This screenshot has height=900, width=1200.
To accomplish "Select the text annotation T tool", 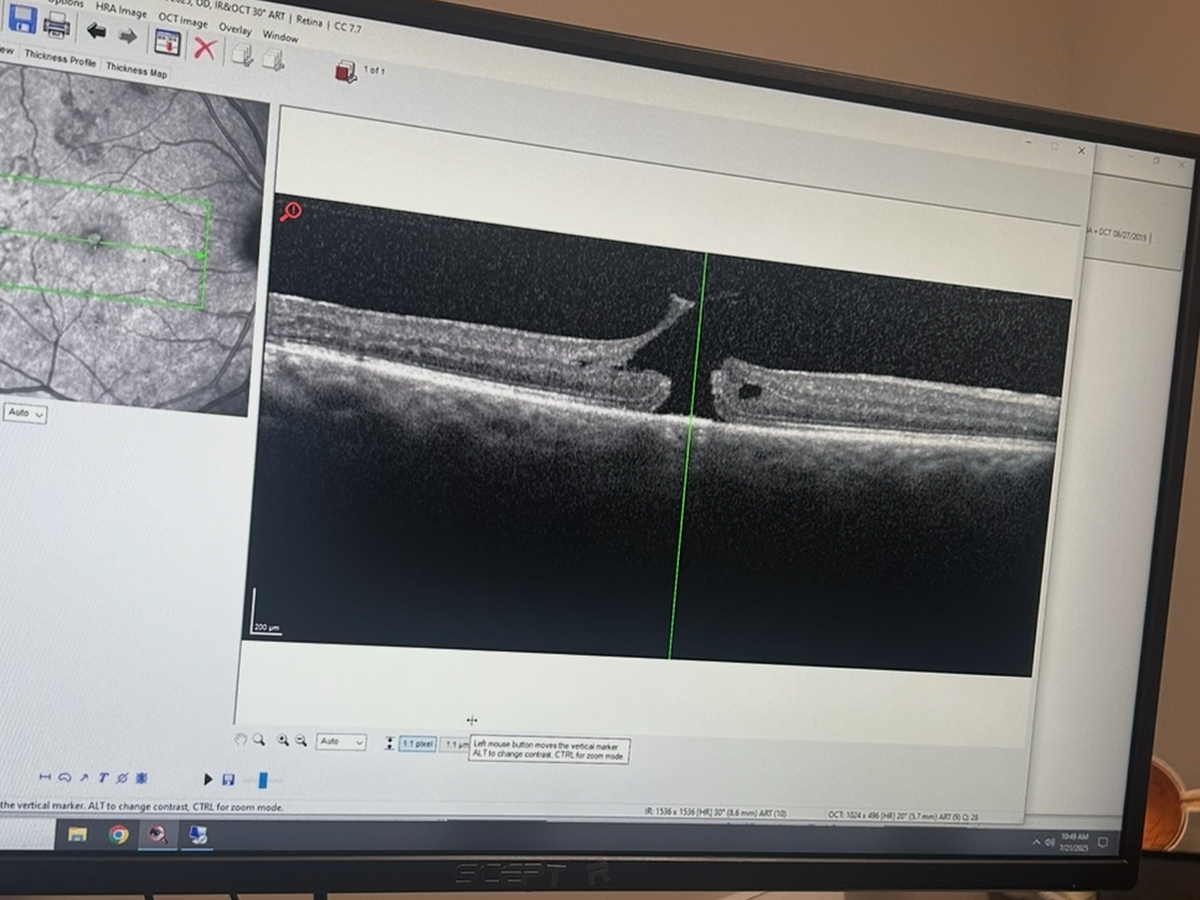I will [x=103, y=777].
